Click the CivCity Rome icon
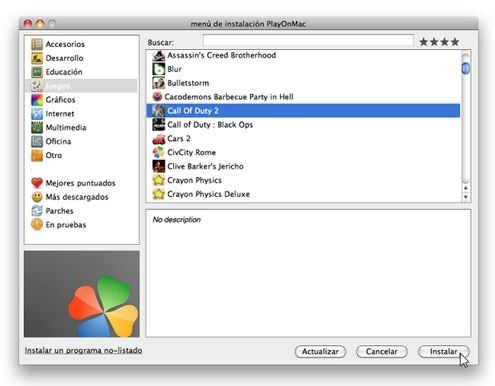Screen dimensions: 495x386 coord(159,152)
